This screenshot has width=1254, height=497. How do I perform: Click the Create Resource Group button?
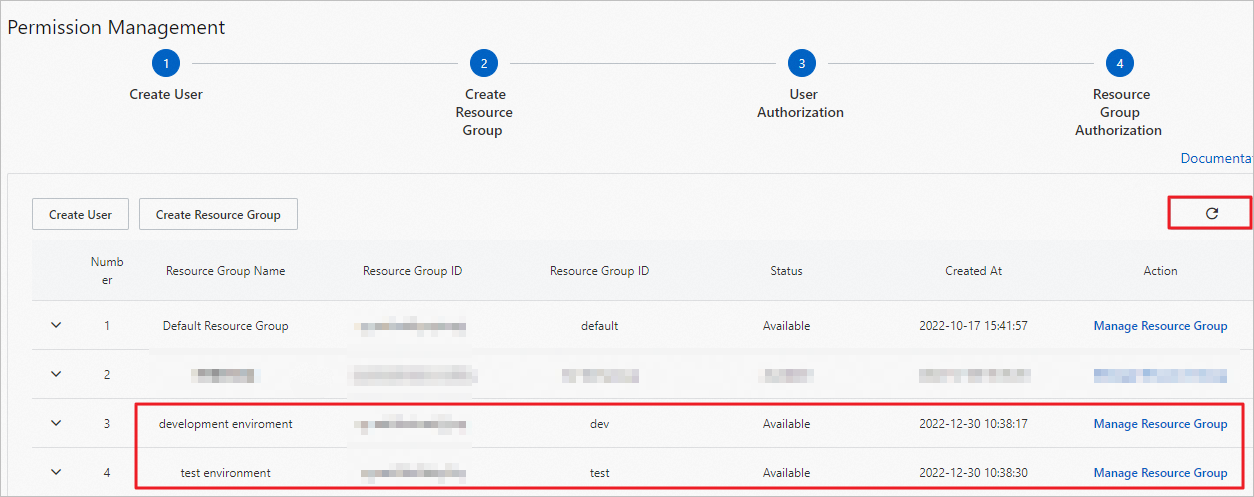coord(218,214)
